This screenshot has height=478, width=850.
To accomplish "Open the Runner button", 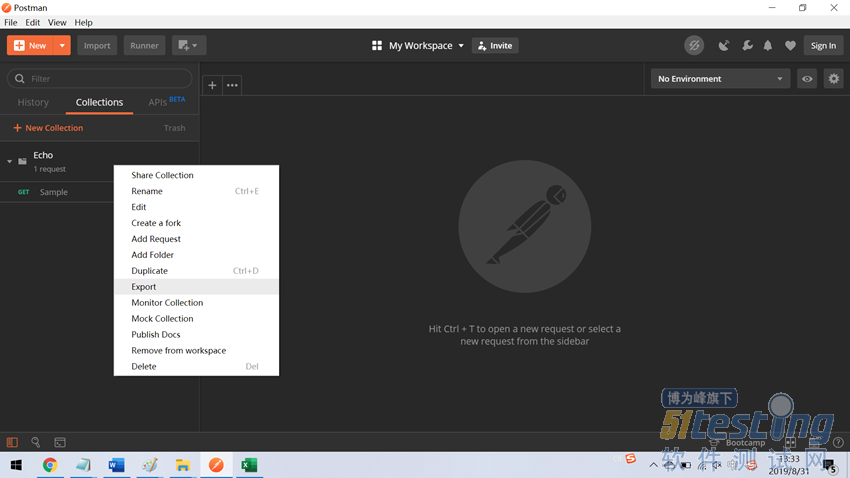I will [144, 46].
